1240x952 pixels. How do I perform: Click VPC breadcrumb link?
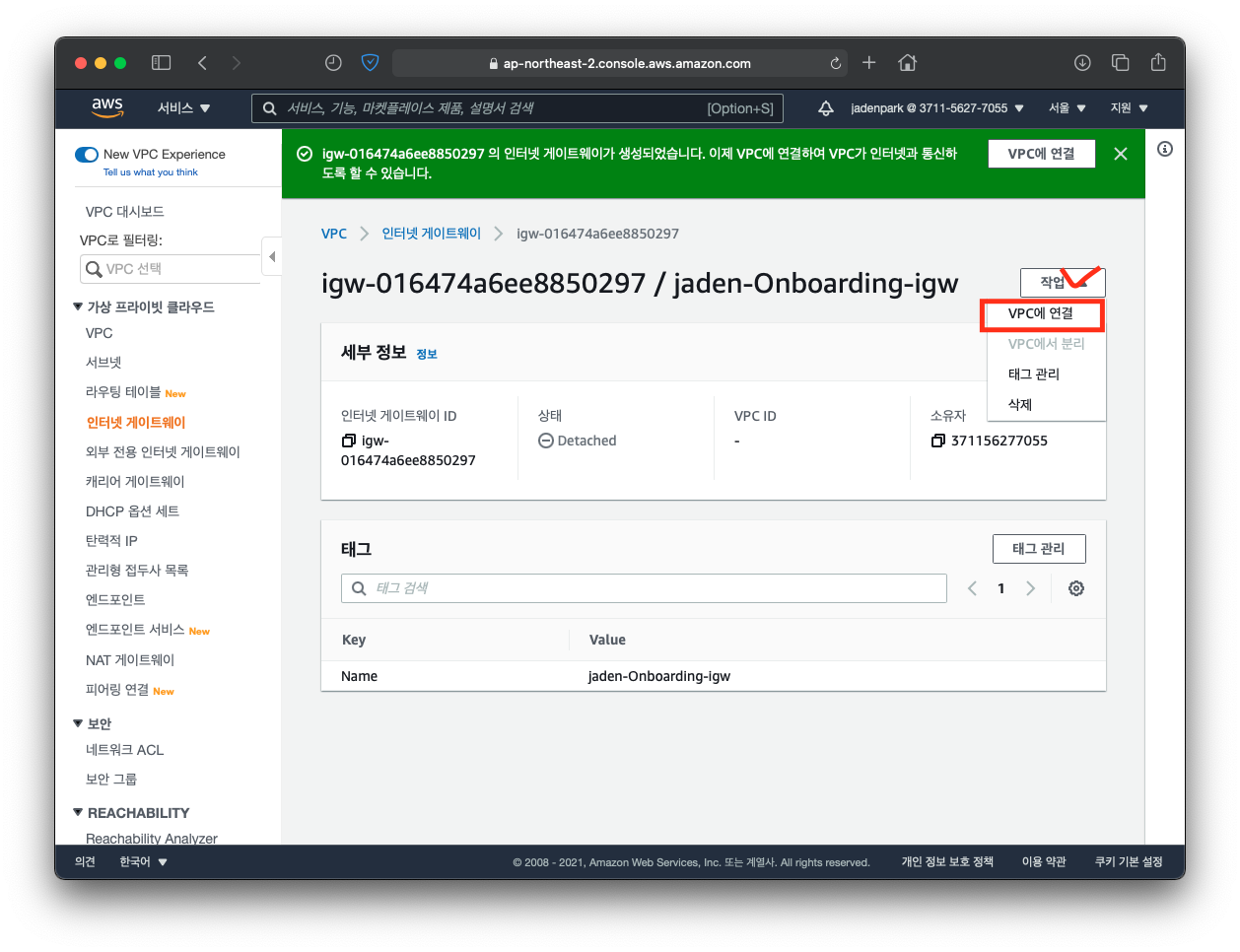(334, 234)
